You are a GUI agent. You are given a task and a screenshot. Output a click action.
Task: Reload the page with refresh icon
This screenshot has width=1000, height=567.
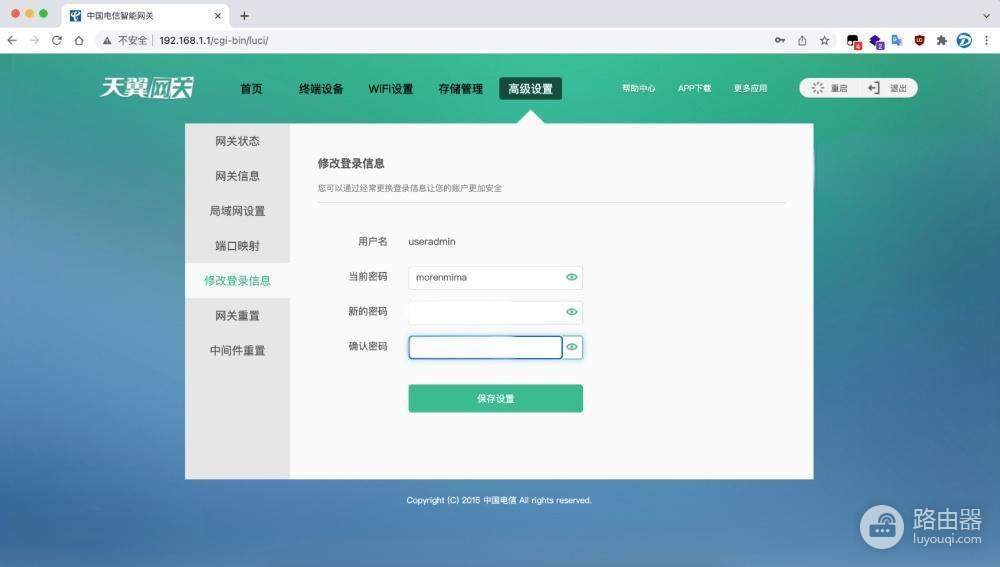pyautogui.click(x=57, y=40)
